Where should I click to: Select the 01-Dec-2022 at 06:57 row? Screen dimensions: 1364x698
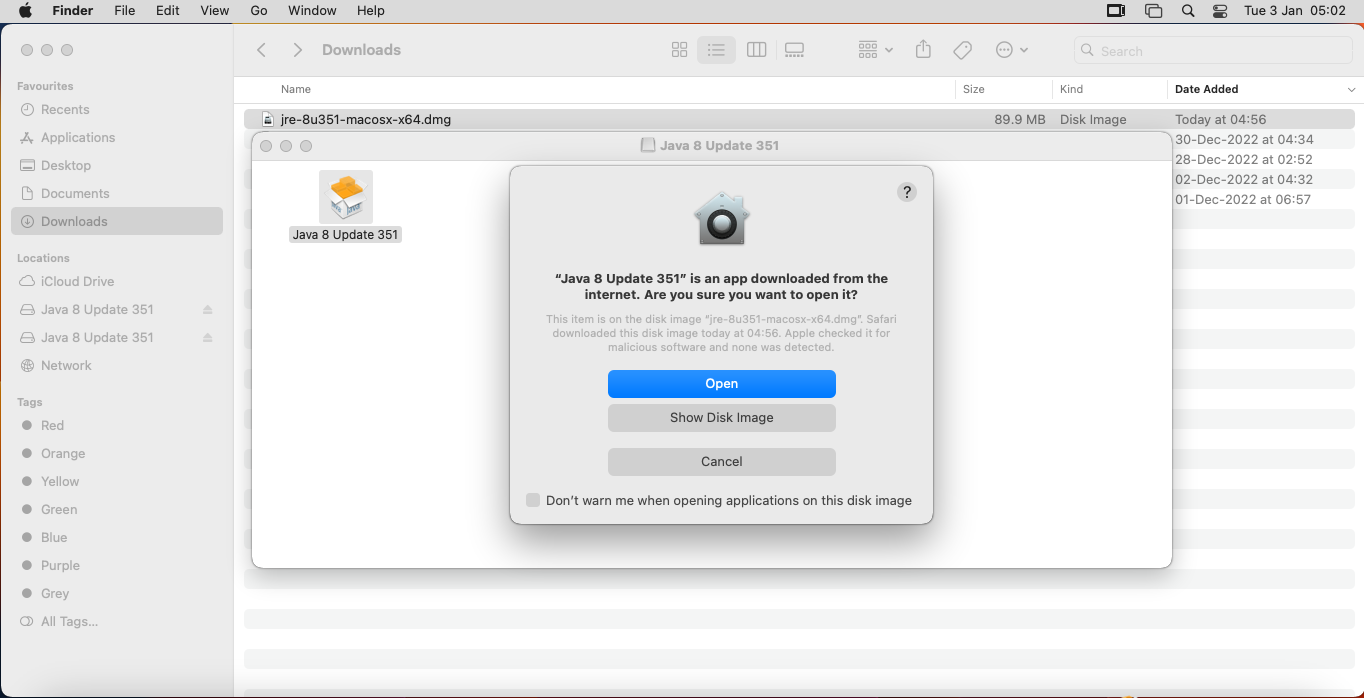pos(1243,199)
